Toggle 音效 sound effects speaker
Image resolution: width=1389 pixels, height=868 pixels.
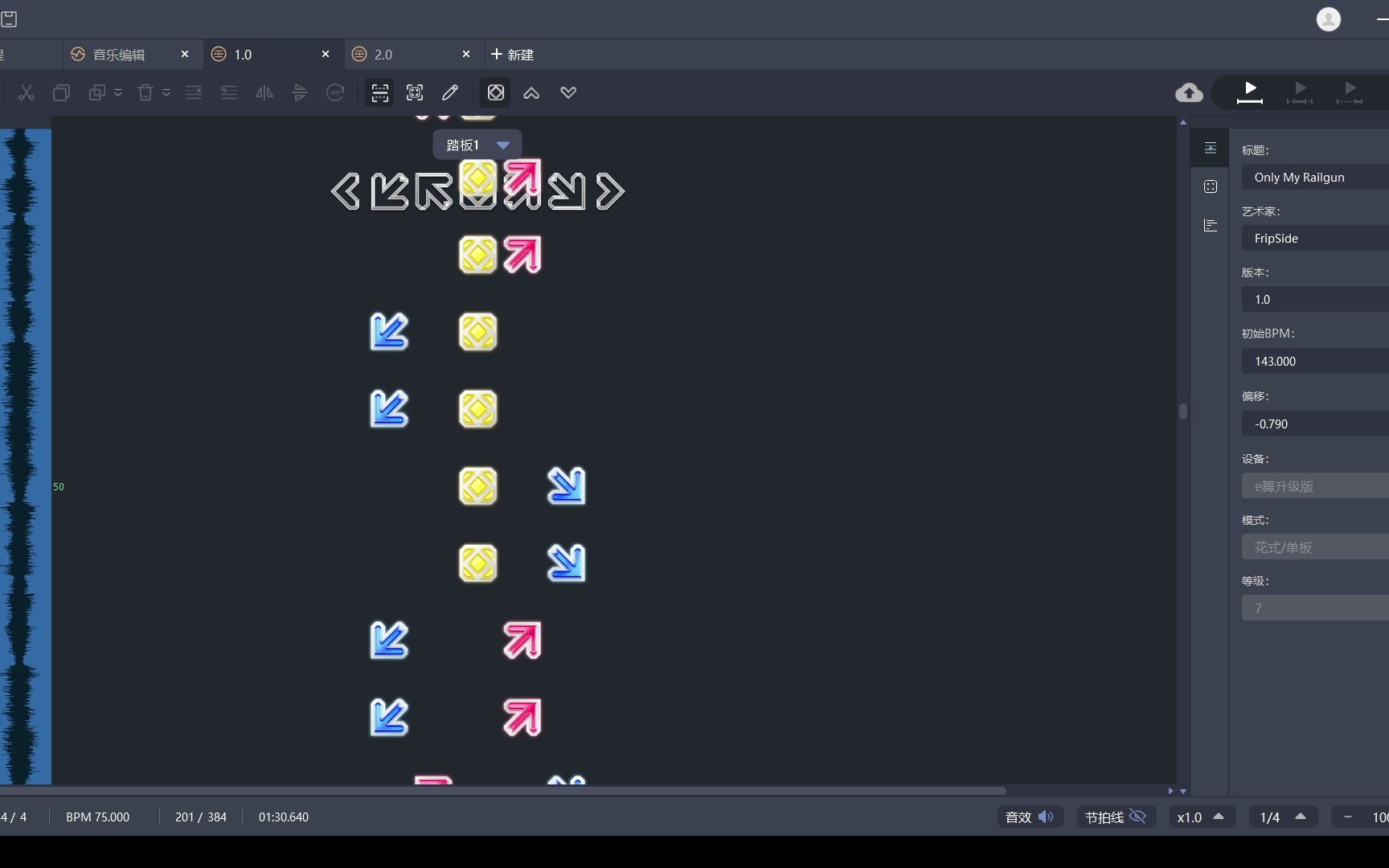click(x=1030, y=817)
